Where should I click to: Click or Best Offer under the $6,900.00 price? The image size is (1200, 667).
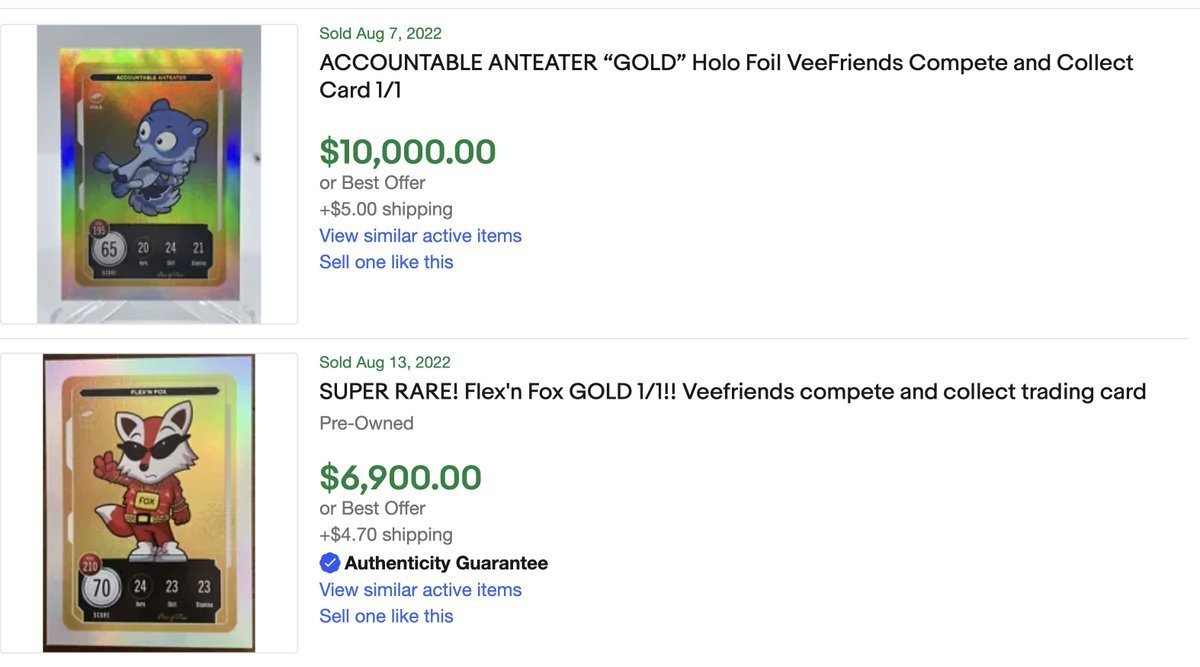point(372,508)
